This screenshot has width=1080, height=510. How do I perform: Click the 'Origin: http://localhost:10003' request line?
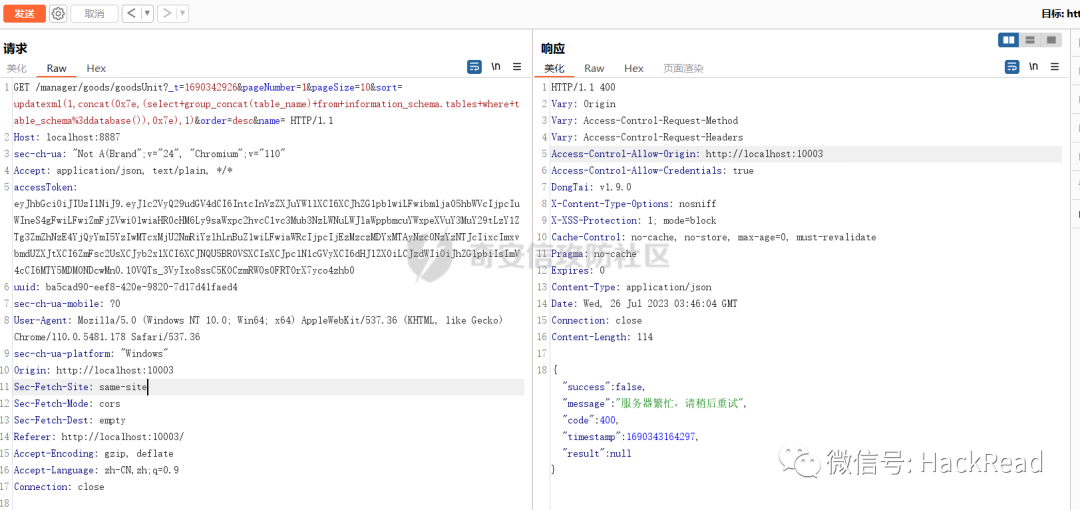click(94, 370)
